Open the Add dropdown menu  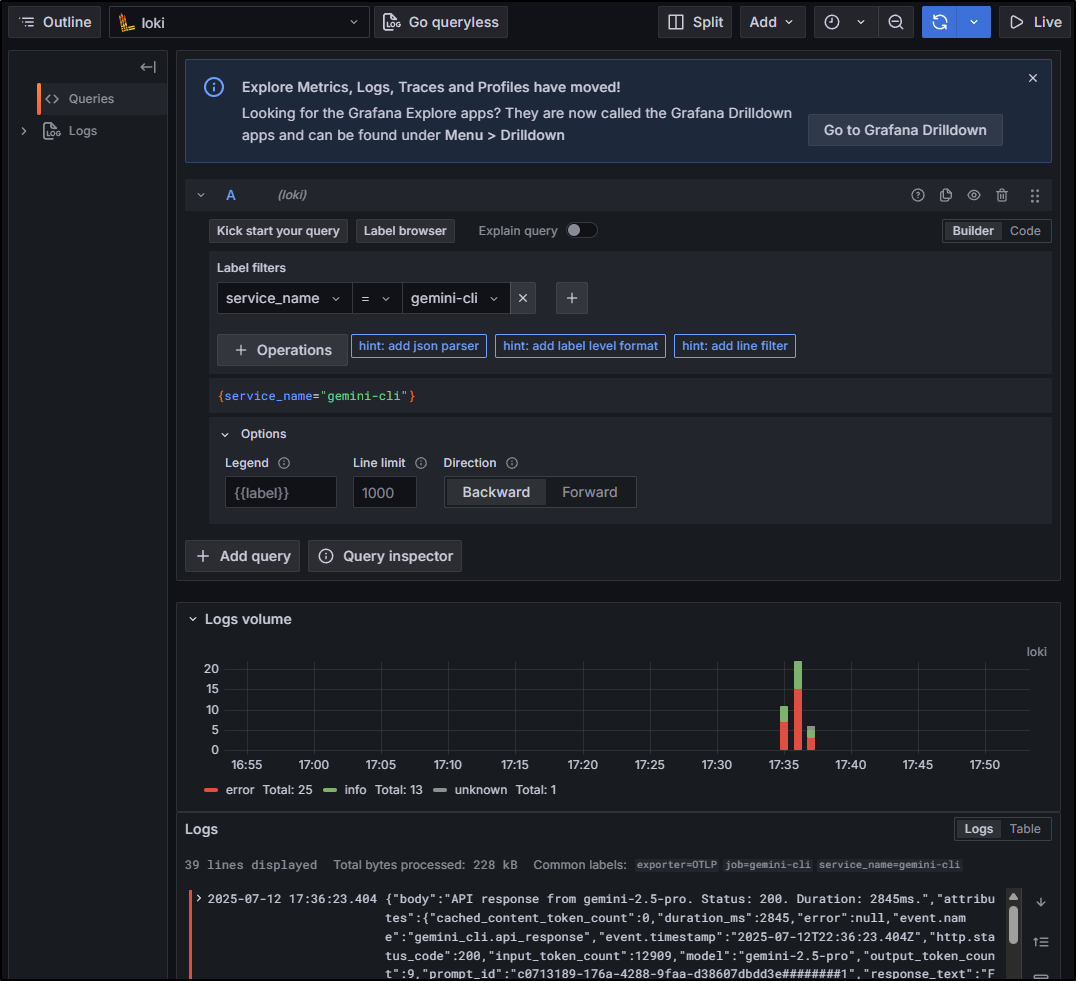(x=772, y=22)
